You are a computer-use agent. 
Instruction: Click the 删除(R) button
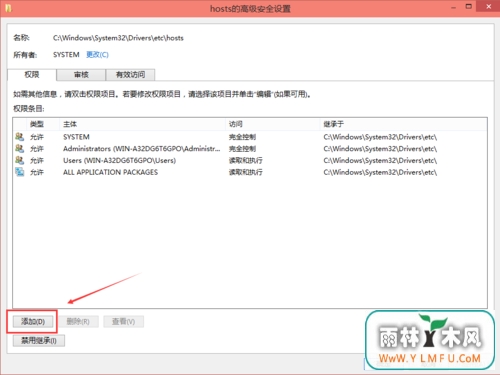(78, 322)
